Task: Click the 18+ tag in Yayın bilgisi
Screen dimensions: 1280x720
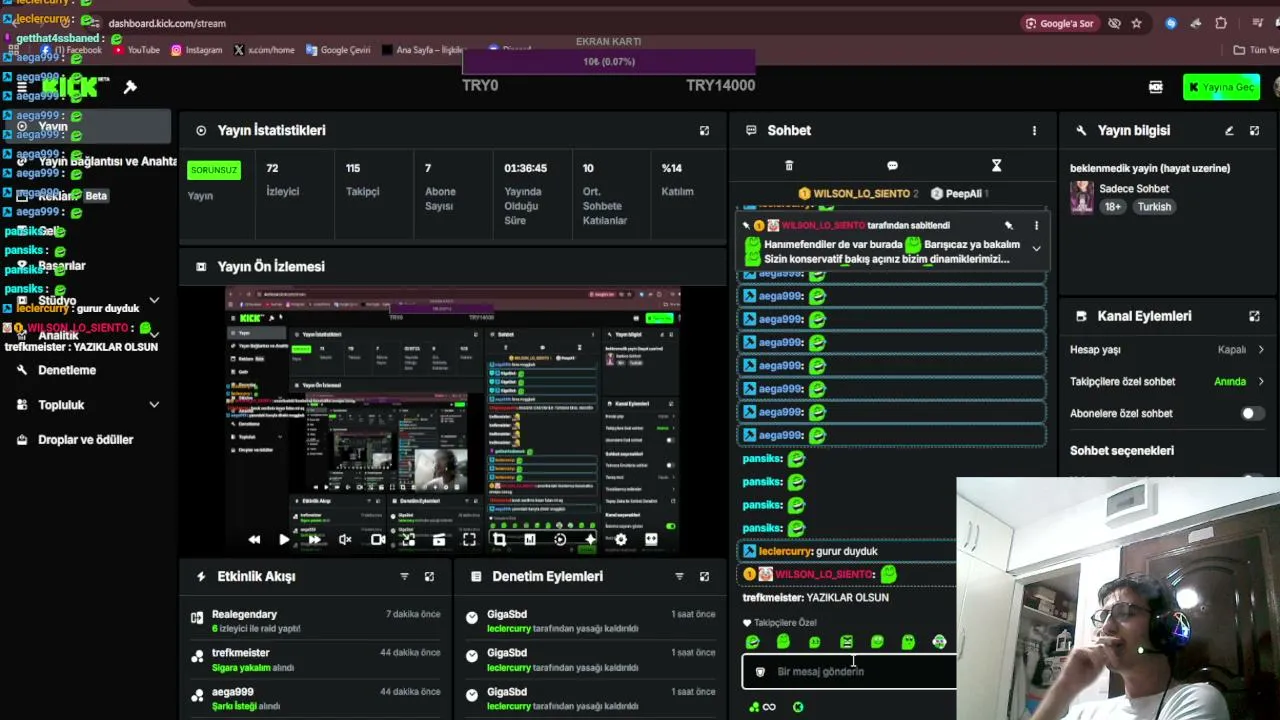Action: (1113, 207)
